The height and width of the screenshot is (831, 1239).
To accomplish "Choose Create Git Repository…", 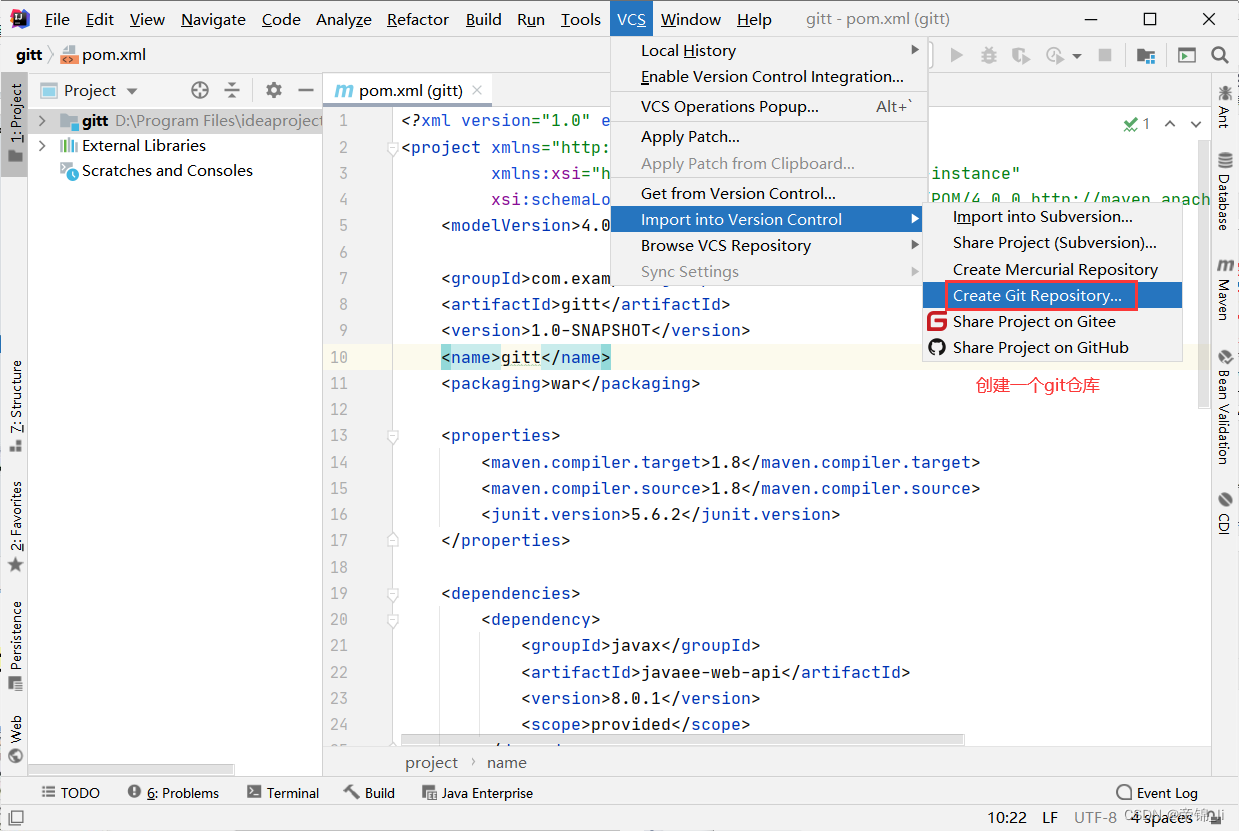I will click(1052, 296).
